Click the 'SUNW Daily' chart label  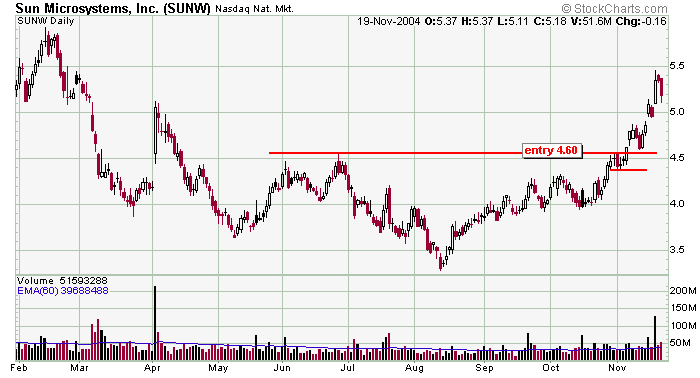tap(46, 21)
